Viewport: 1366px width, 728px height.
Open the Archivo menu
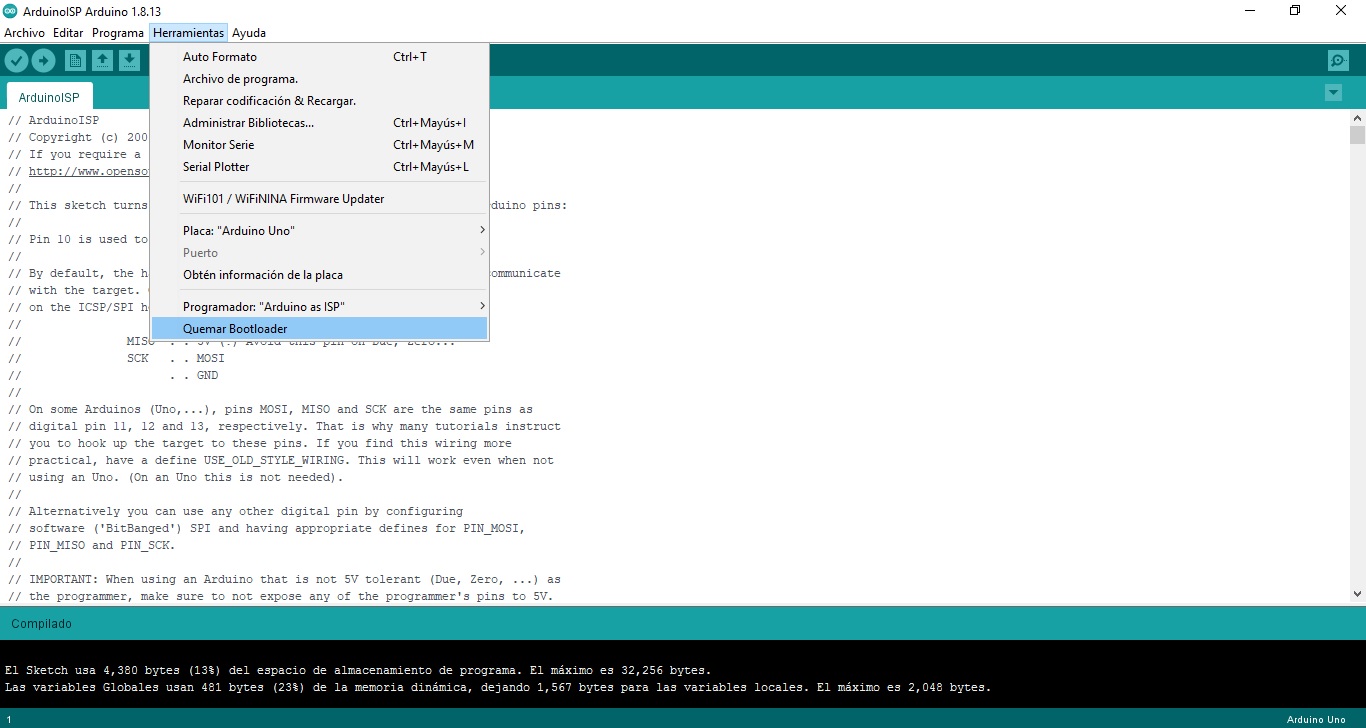(x=25, y=33)
